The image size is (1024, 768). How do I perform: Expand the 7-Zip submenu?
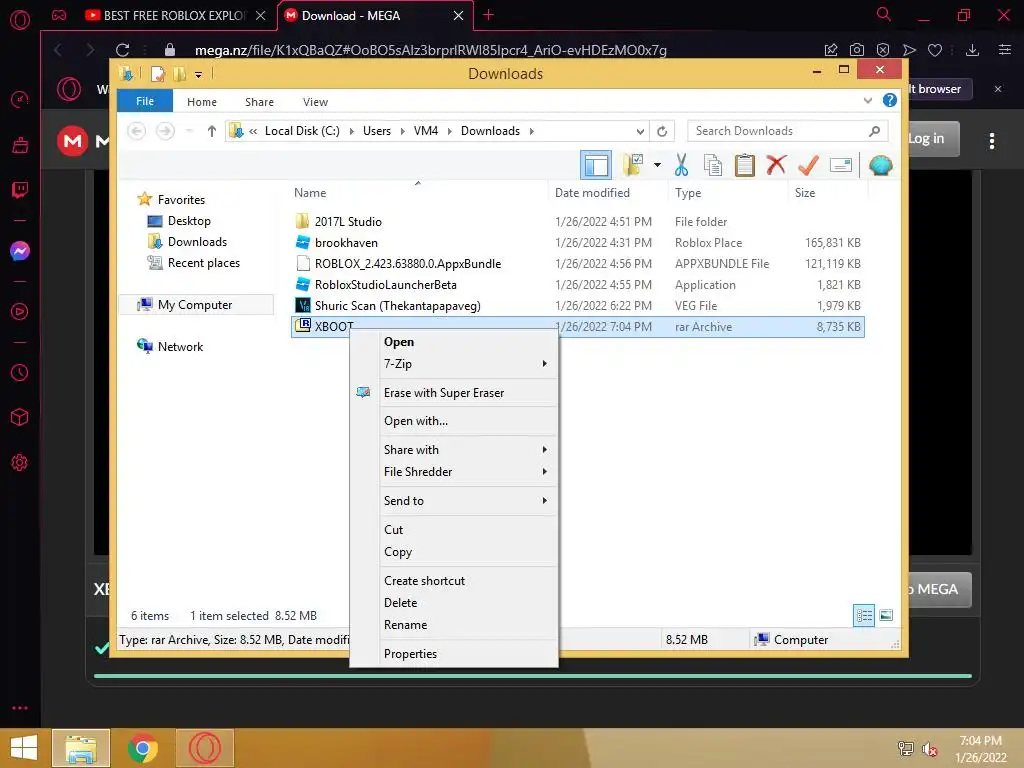tap(454, 364)
